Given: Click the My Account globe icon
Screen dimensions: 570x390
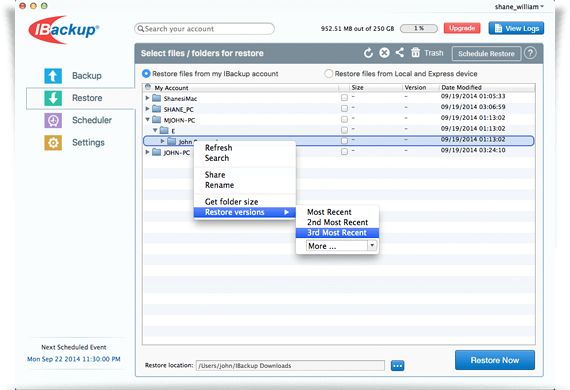Looking at the screenshot, I should (x=148, y=87).
